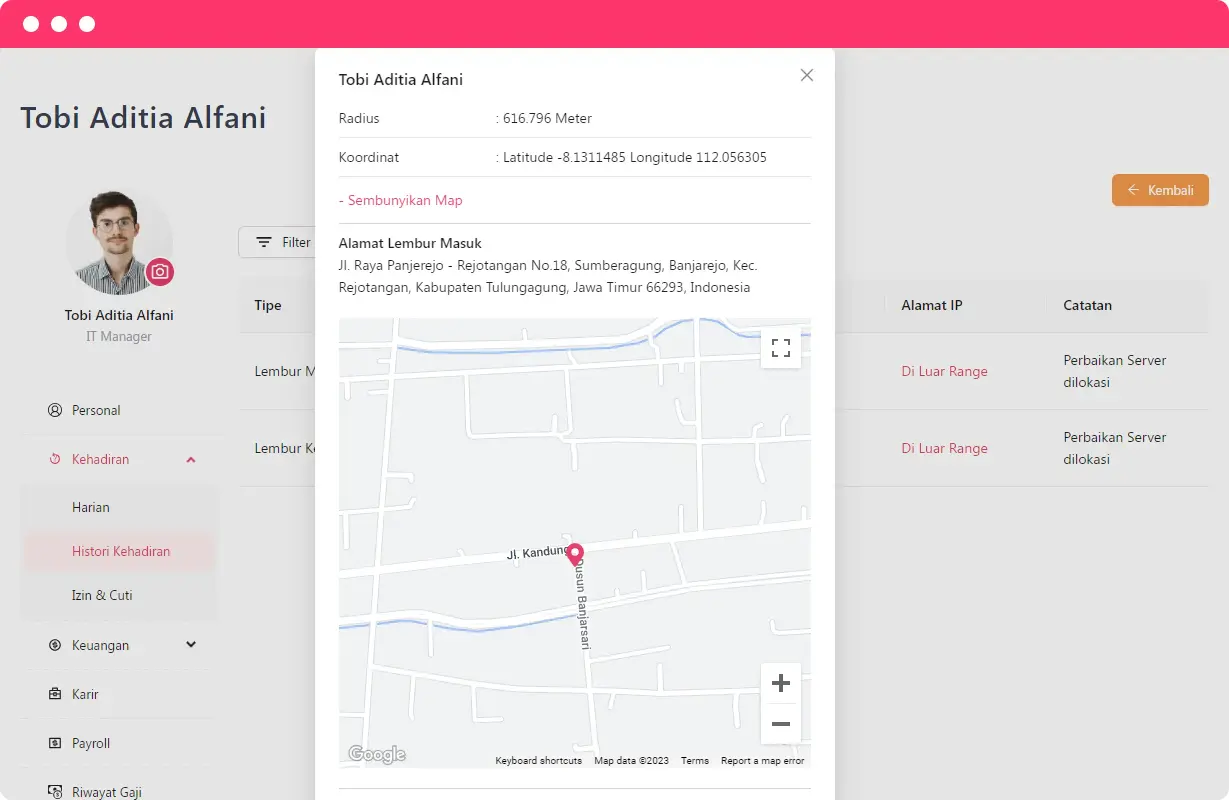Viewport: 1229px width, 800px height.
Task: Zoom in on the map
Action: coord(781,683)
